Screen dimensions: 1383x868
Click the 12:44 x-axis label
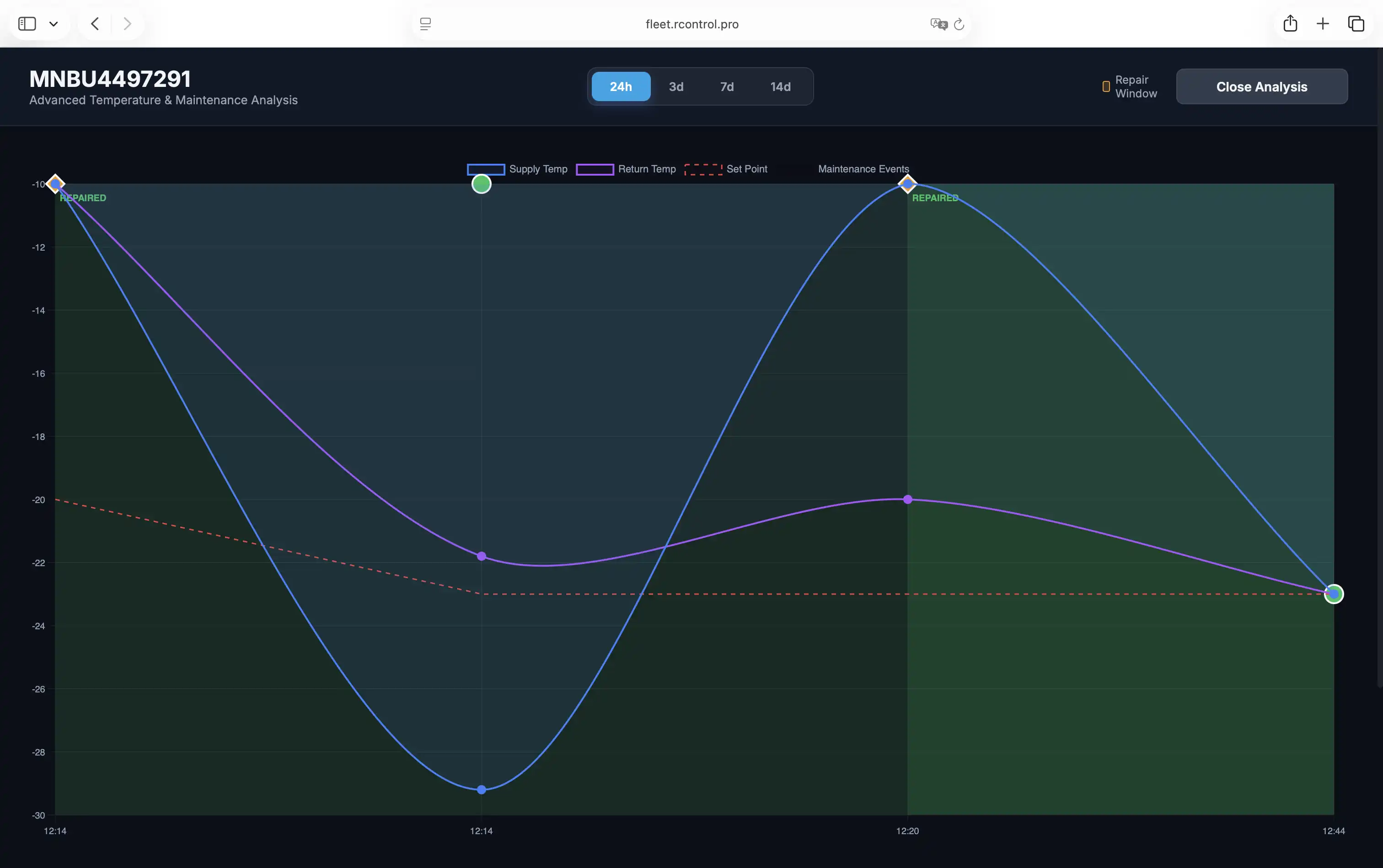[1333, 830]
